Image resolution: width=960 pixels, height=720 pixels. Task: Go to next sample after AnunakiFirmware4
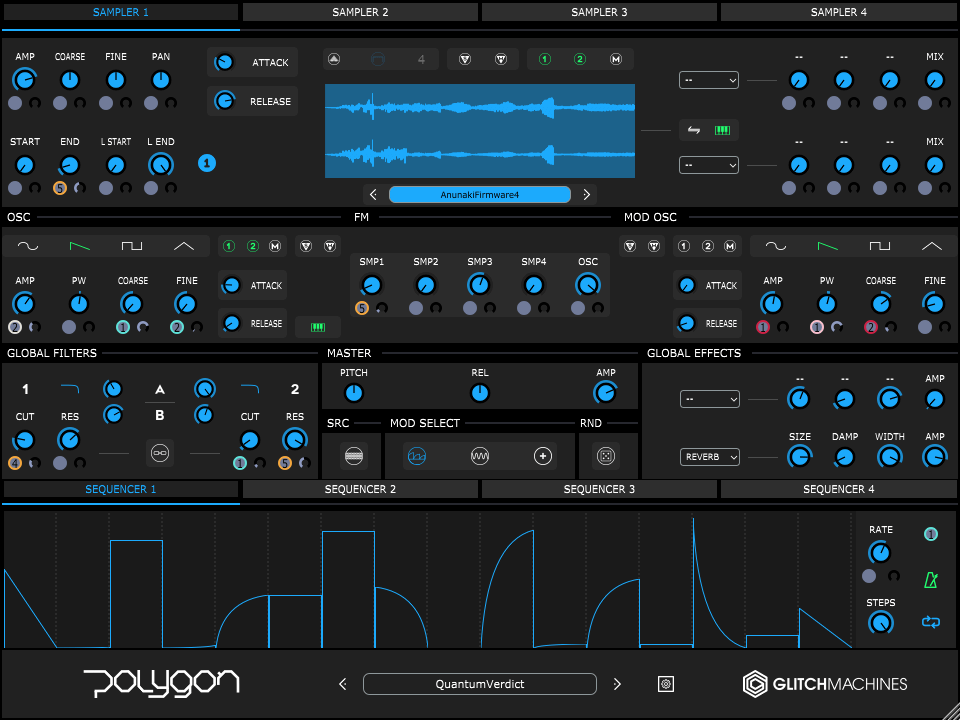(x=587, y=195)
